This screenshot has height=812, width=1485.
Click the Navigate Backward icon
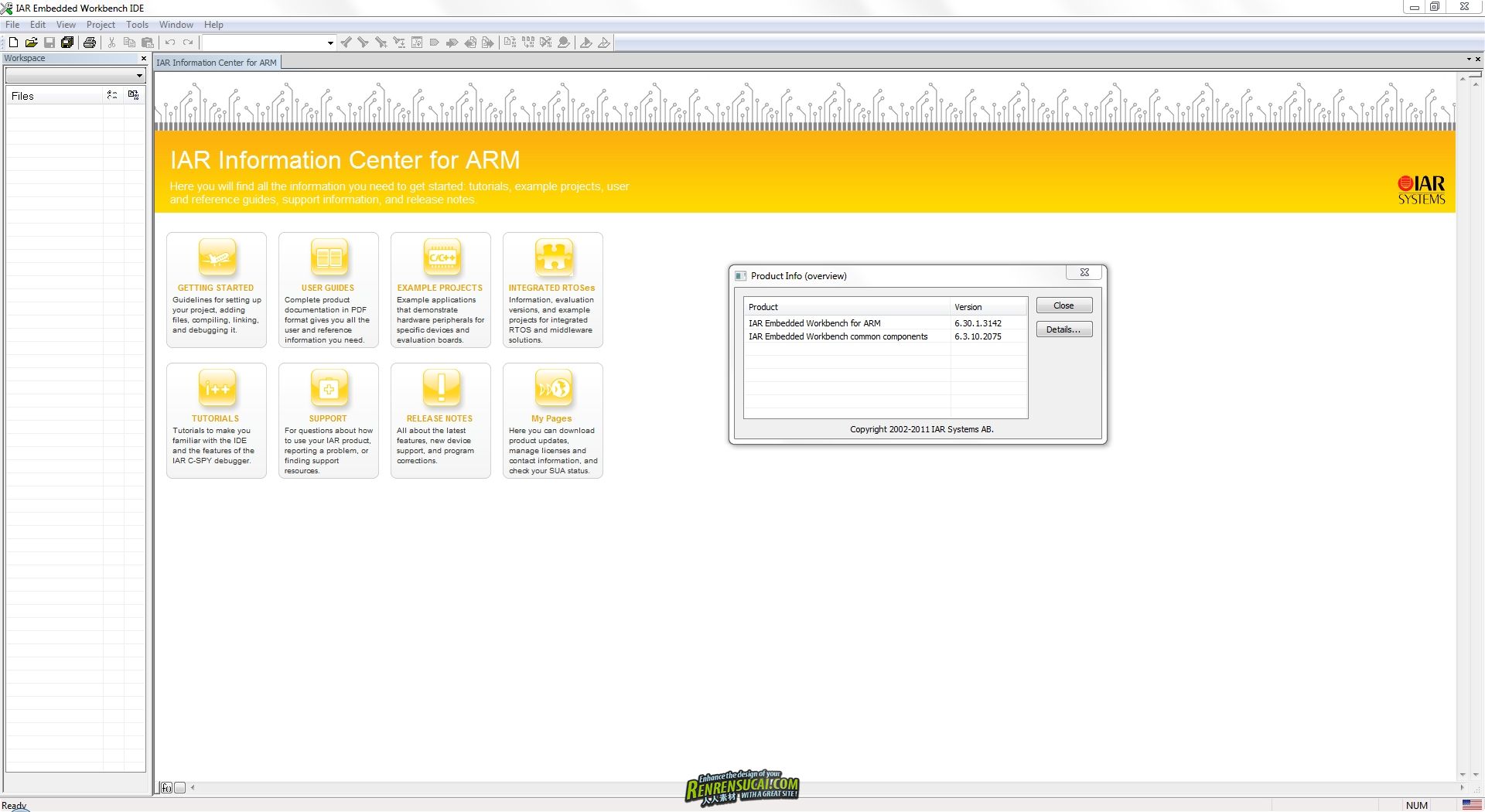click(470, 43)
